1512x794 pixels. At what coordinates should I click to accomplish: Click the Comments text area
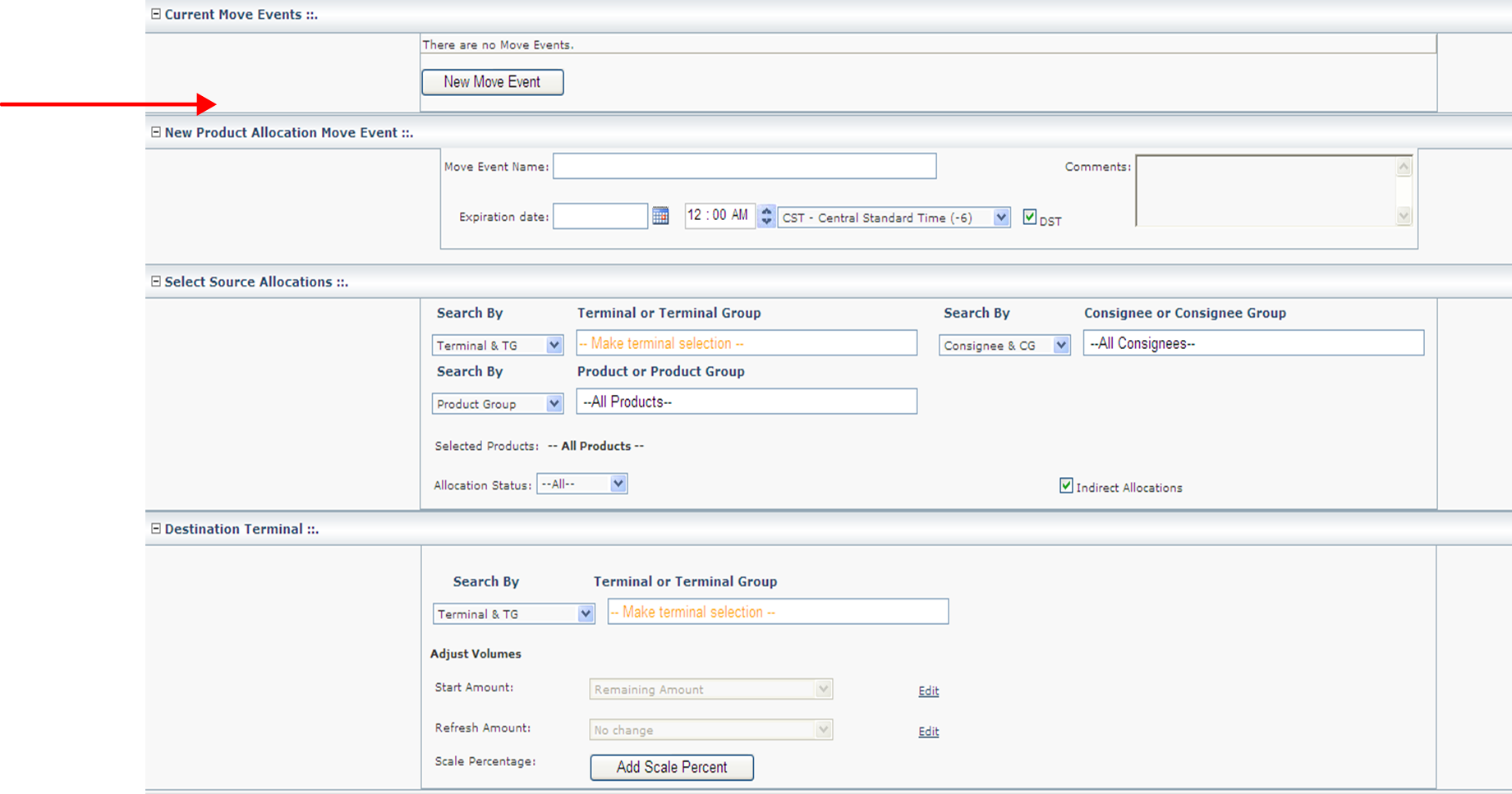click(1265, 190)
